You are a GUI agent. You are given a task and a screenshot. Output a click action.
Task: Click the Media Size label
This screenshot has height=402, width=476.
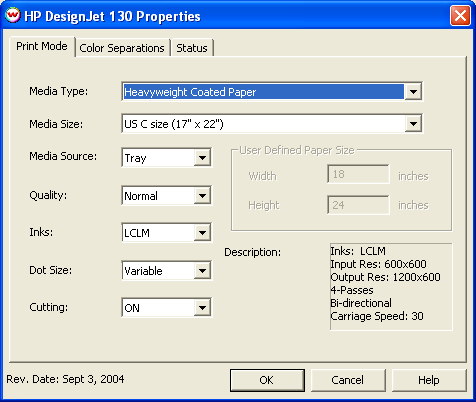coord(56,124)
